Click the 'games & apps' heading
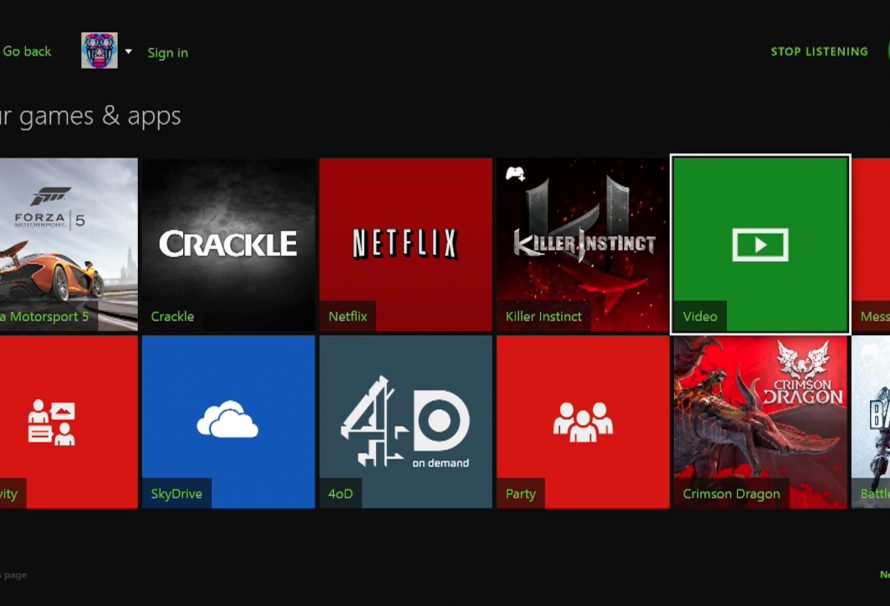 [x=100, y=116]
